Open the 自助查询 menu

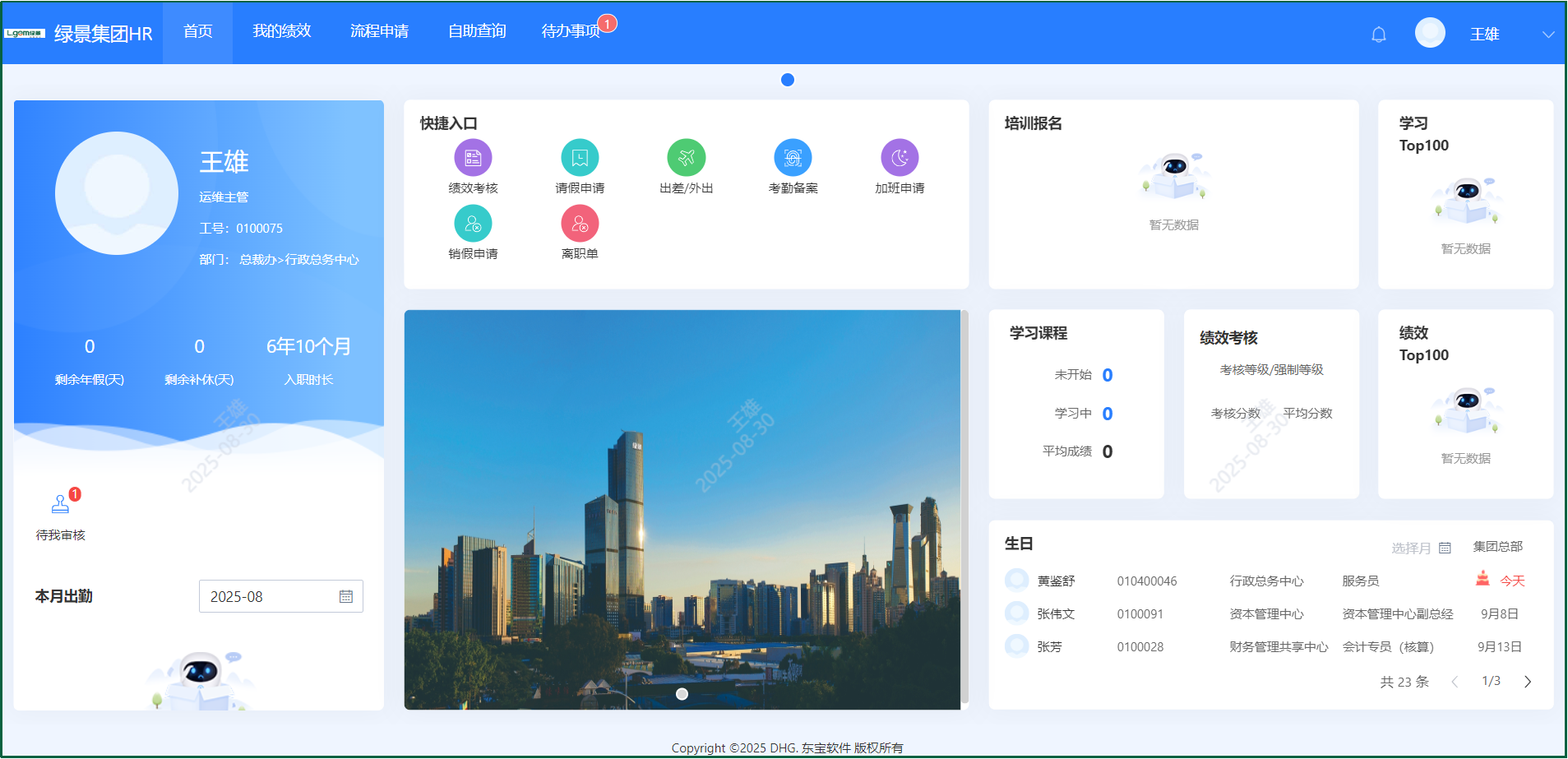click(x=477, y=31)
